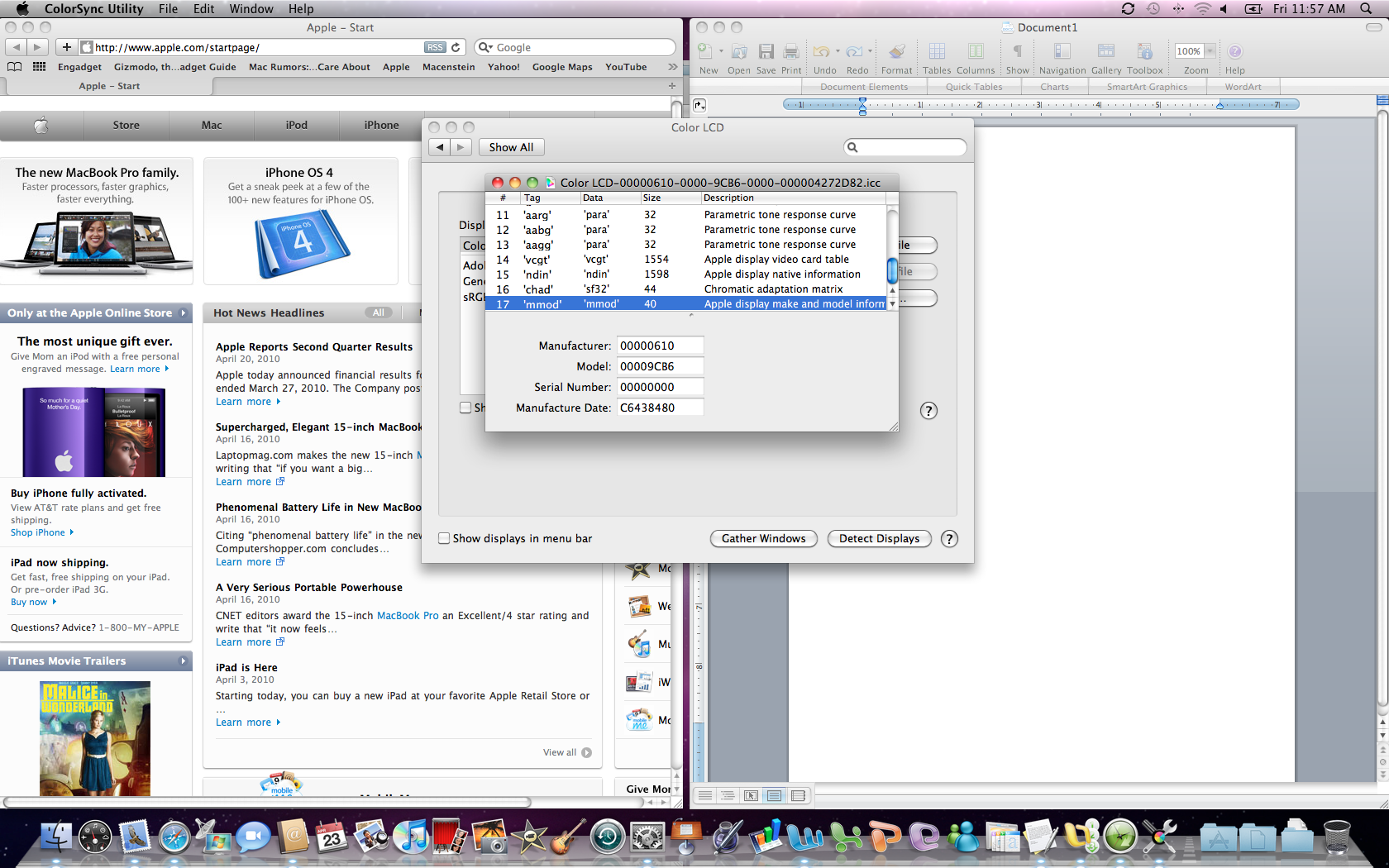Screen dimensions: 1389x868
Task: Open the Document Elements tab
Action: [864, 87]
